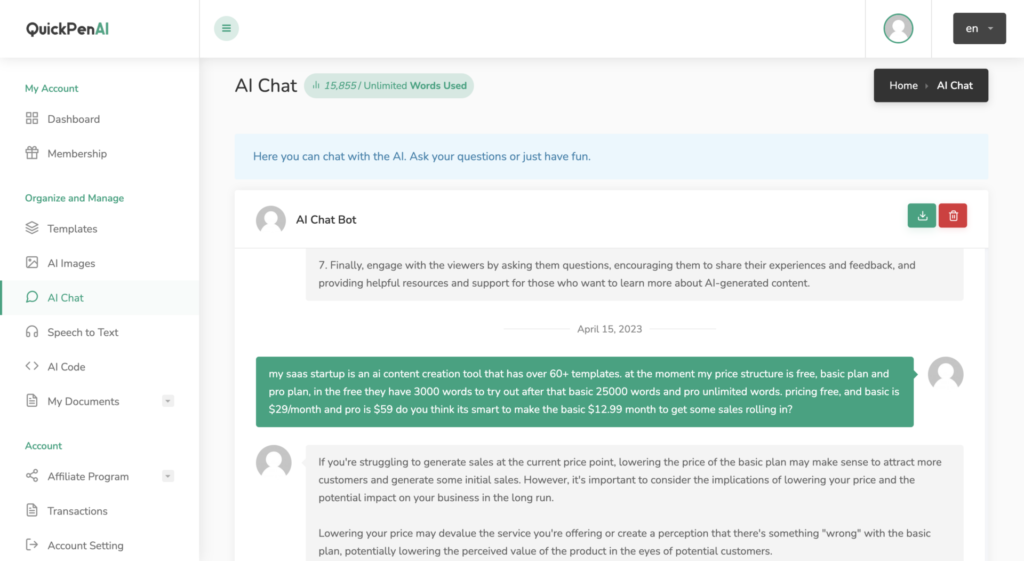Viewport: 1024px width, 561px height.
Task: Open AI Chat in the sidebar
Action: (66, 298)
